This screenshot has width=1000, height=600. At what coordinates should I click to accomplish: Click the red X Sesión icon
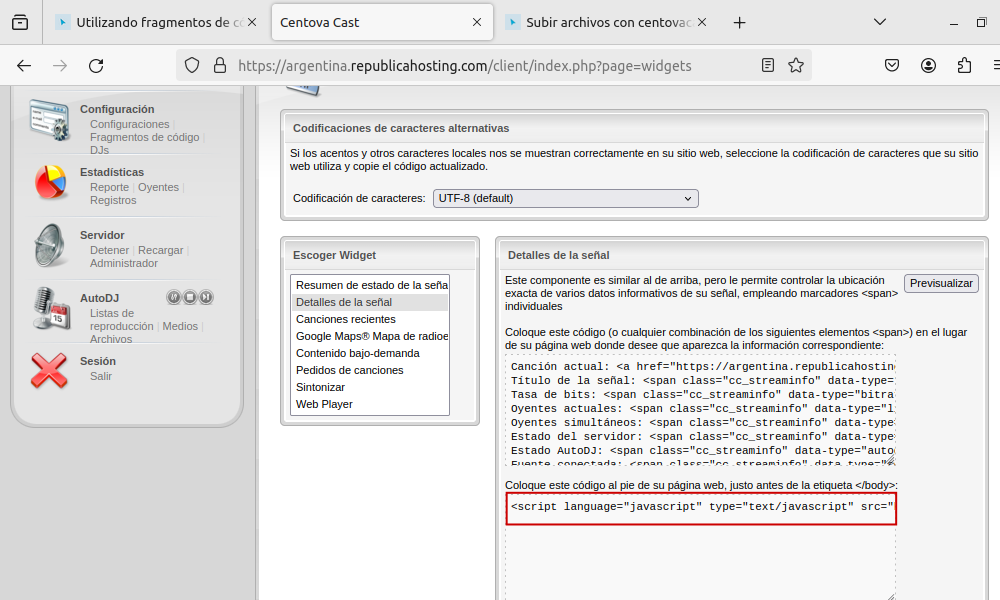coord(49,370)
